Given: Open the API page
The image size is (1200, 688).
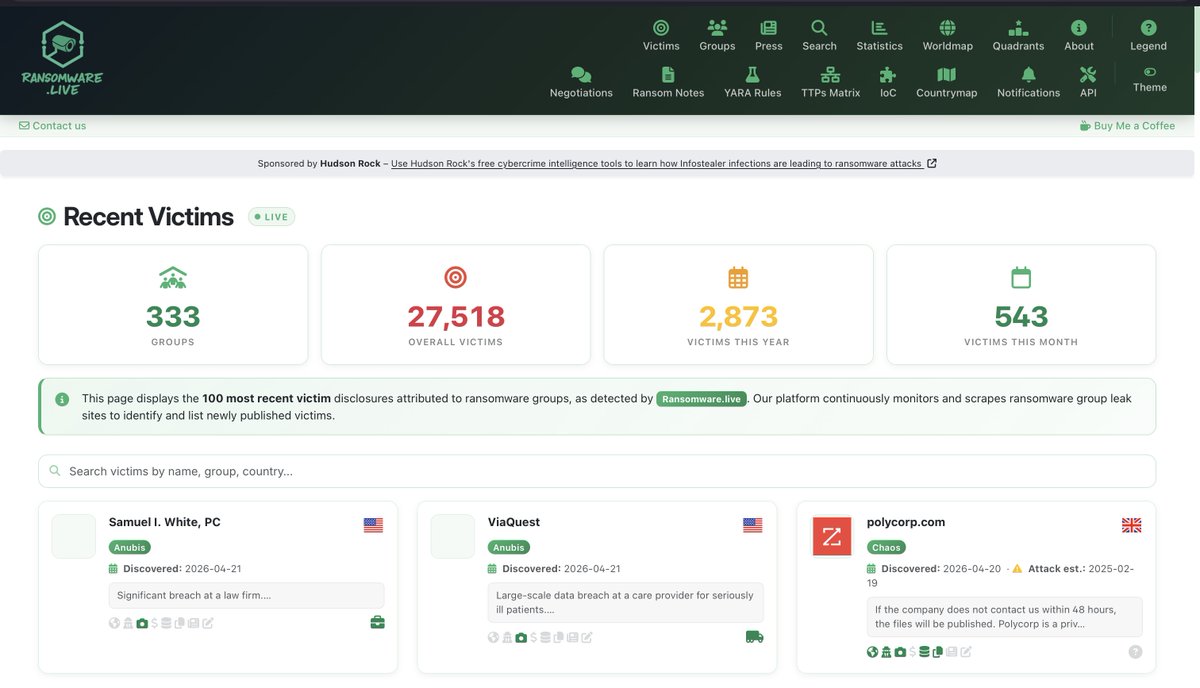Looking at the screenshot, I should 1088,82.
